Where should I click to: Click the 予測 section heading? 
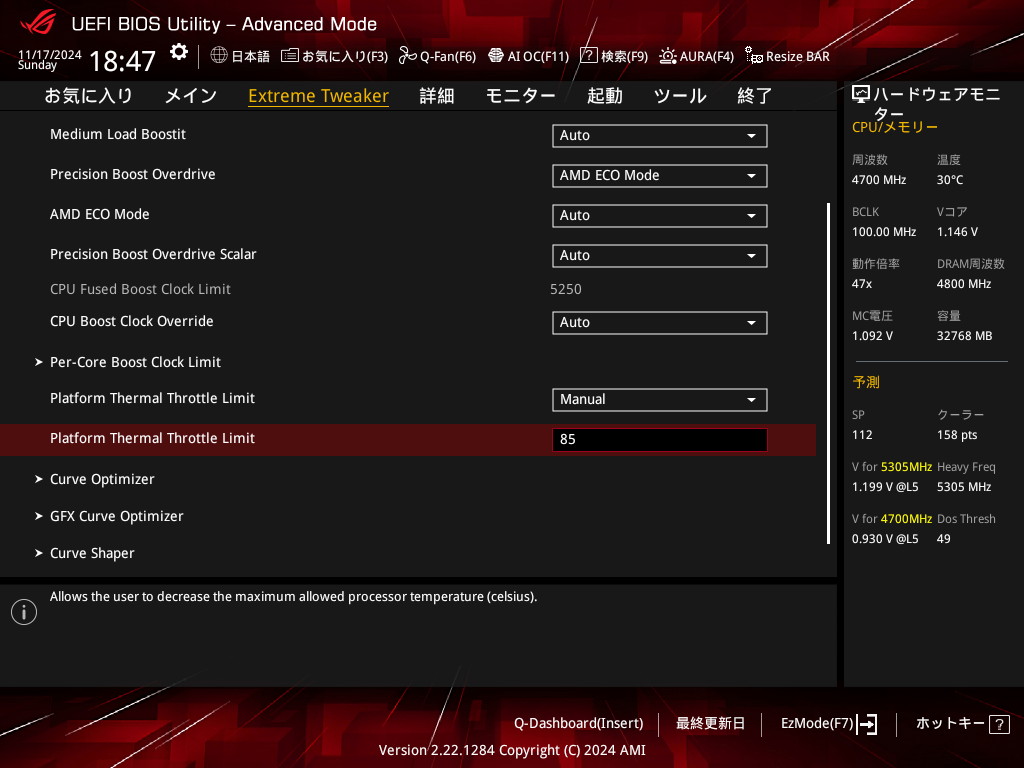(x=866, y=382)
